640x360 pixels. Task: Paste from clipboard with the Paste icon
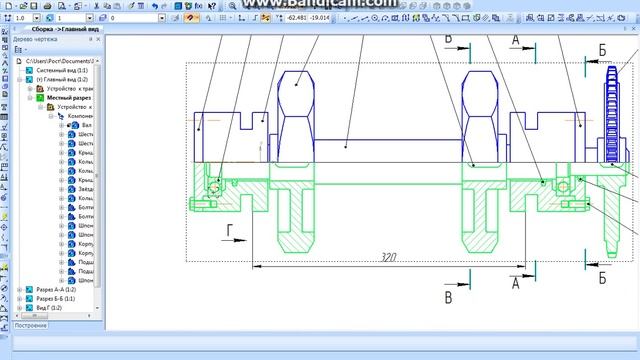117,6
